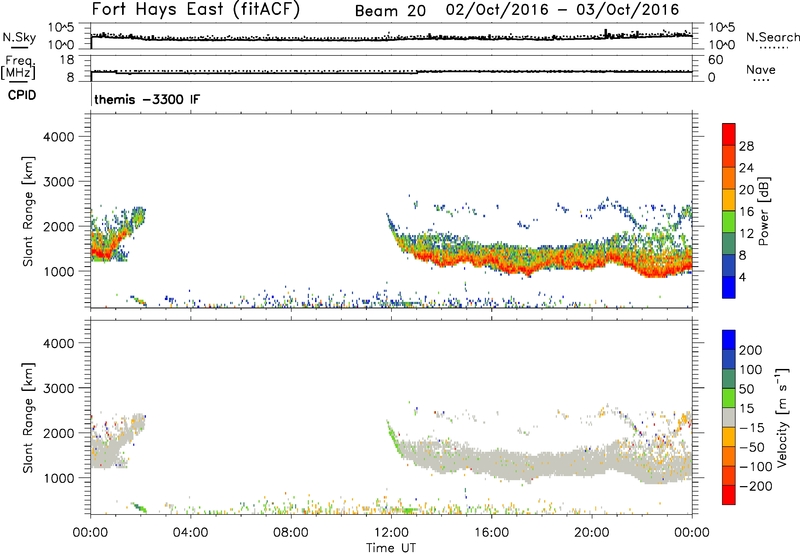Click the red bottom segment of Velocity colorbar

point(729,495)
